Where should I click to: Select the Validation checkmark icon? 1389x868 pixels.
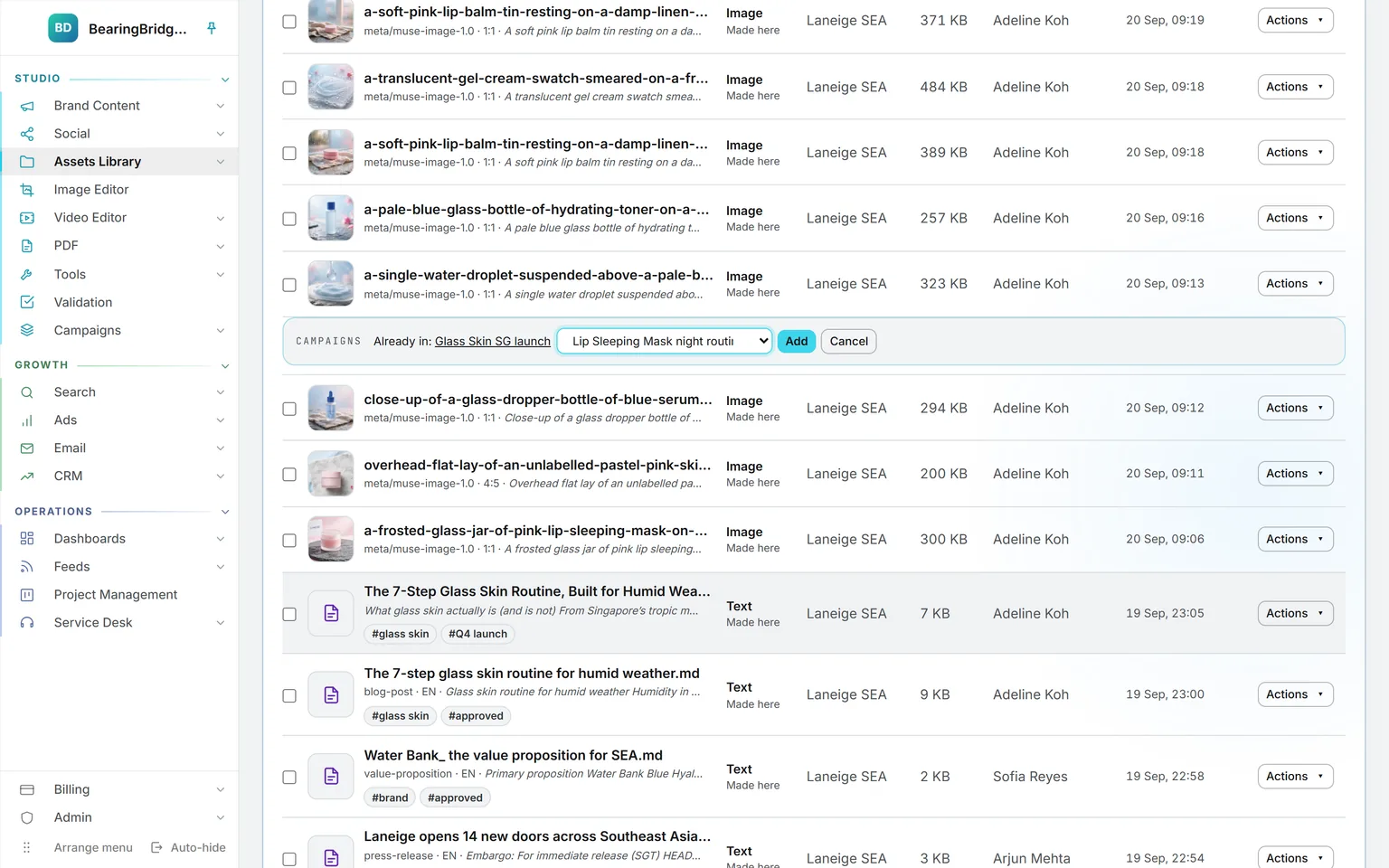[x=27, y=302]
